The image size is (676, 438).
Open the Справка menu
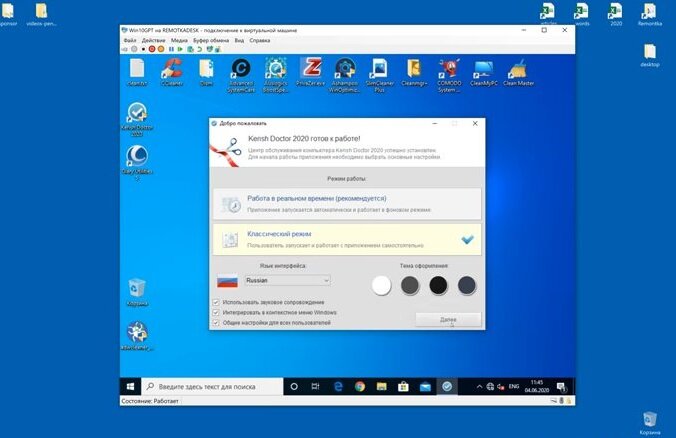(260, 40)
